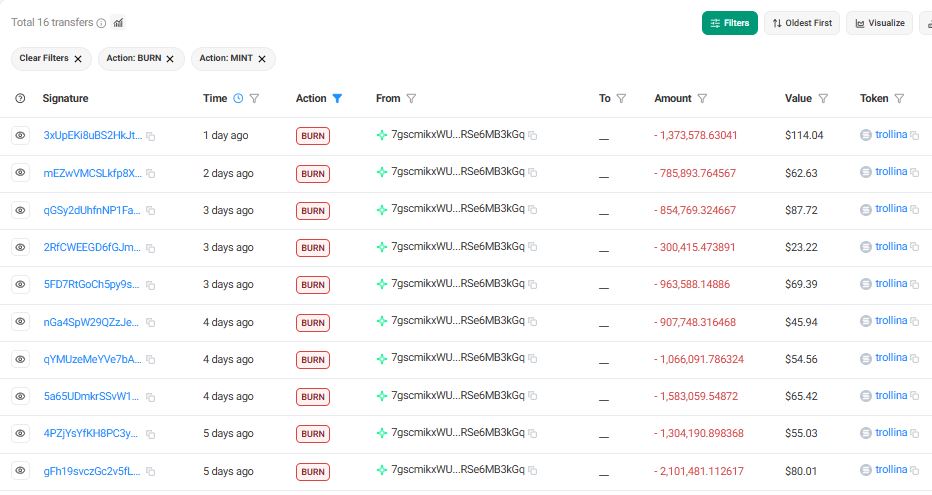The height and width of the screenshot is (495, 932).
Task: Select amount - 2,101,481.112617
Action: (698, 471)
